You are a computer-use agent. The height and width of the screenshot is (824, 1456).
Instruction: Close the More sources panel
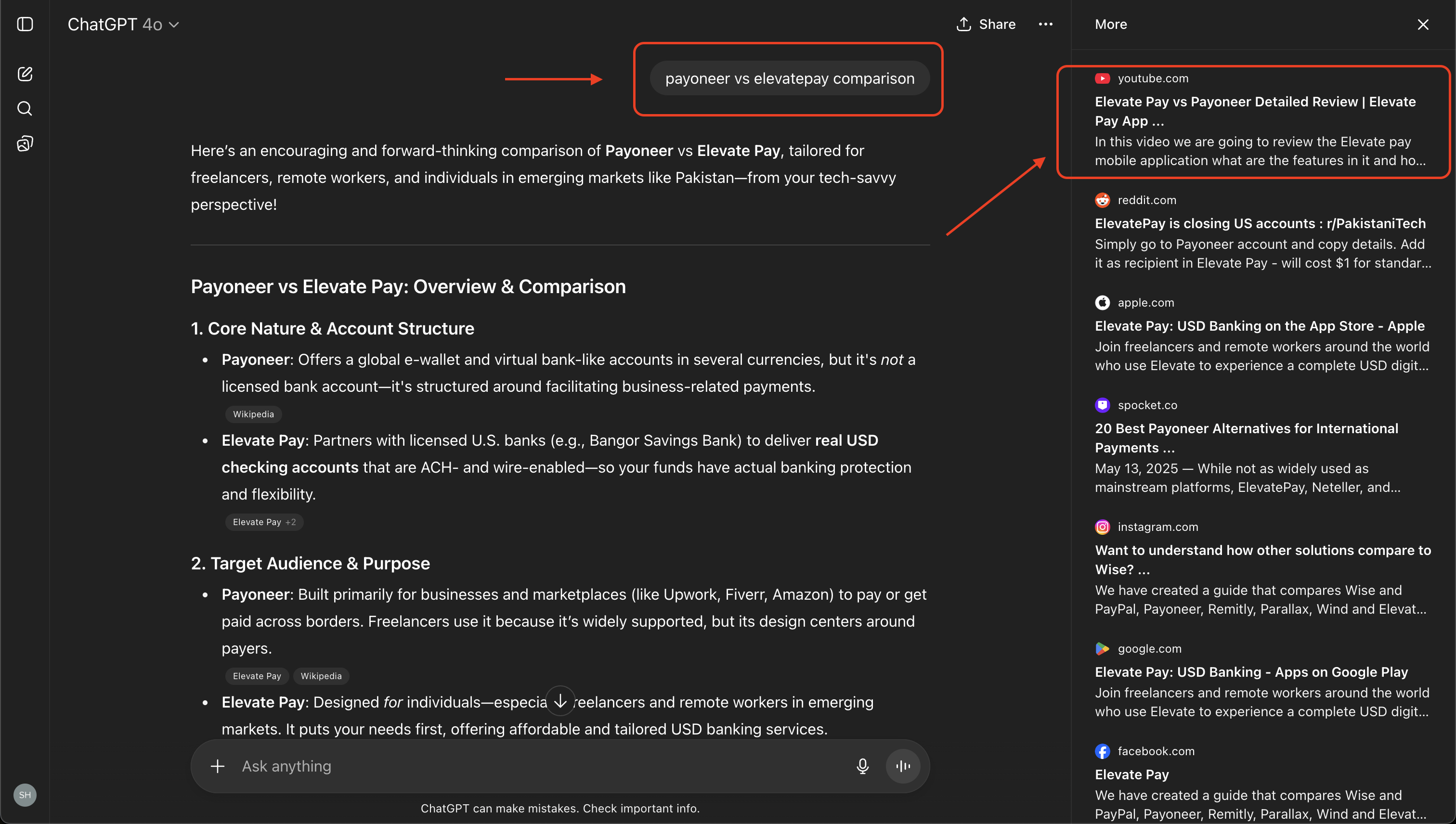[x=1423, y=25]
